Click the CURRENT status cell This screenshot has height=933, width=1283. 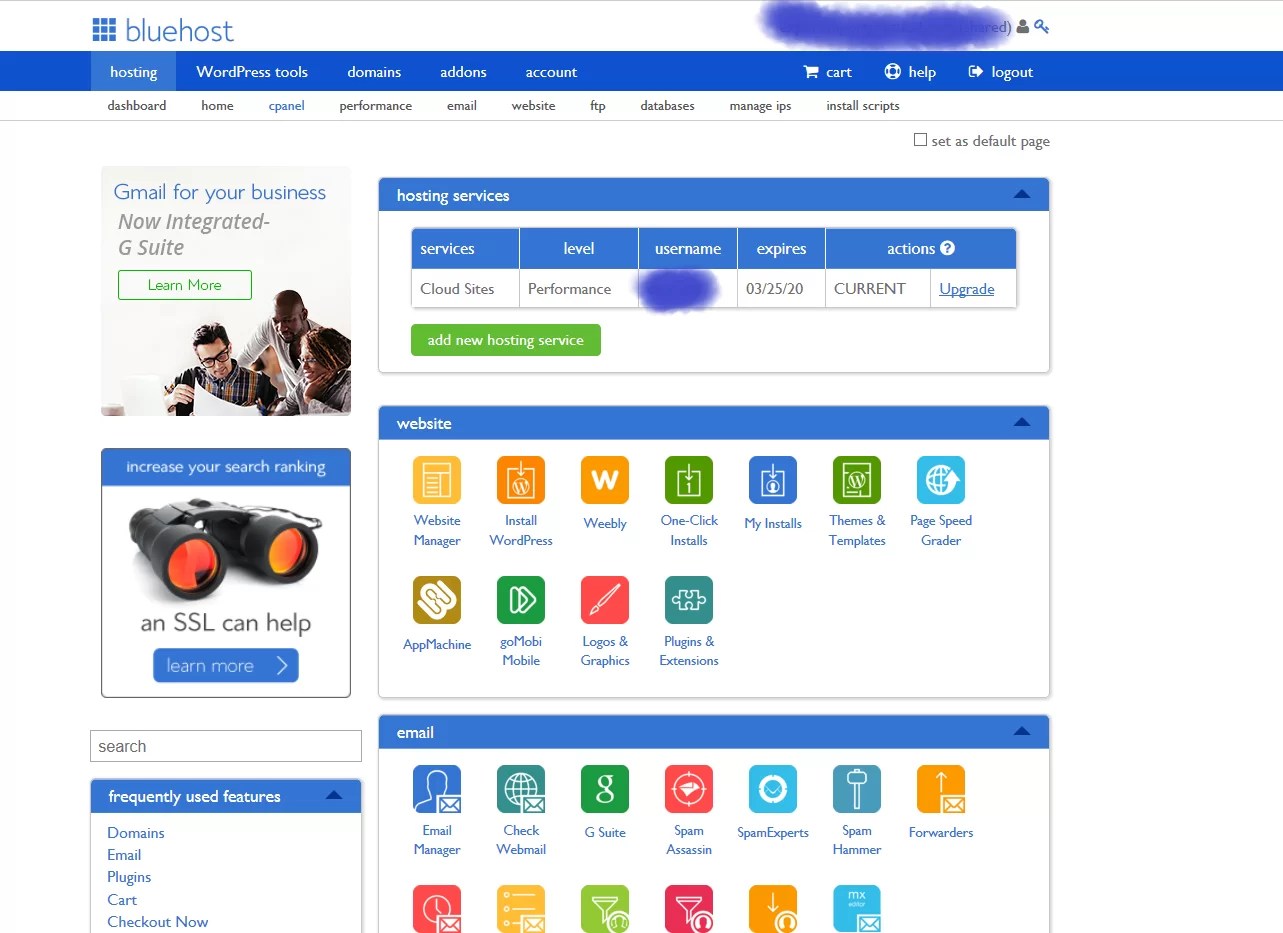click(x=878, y=289)
